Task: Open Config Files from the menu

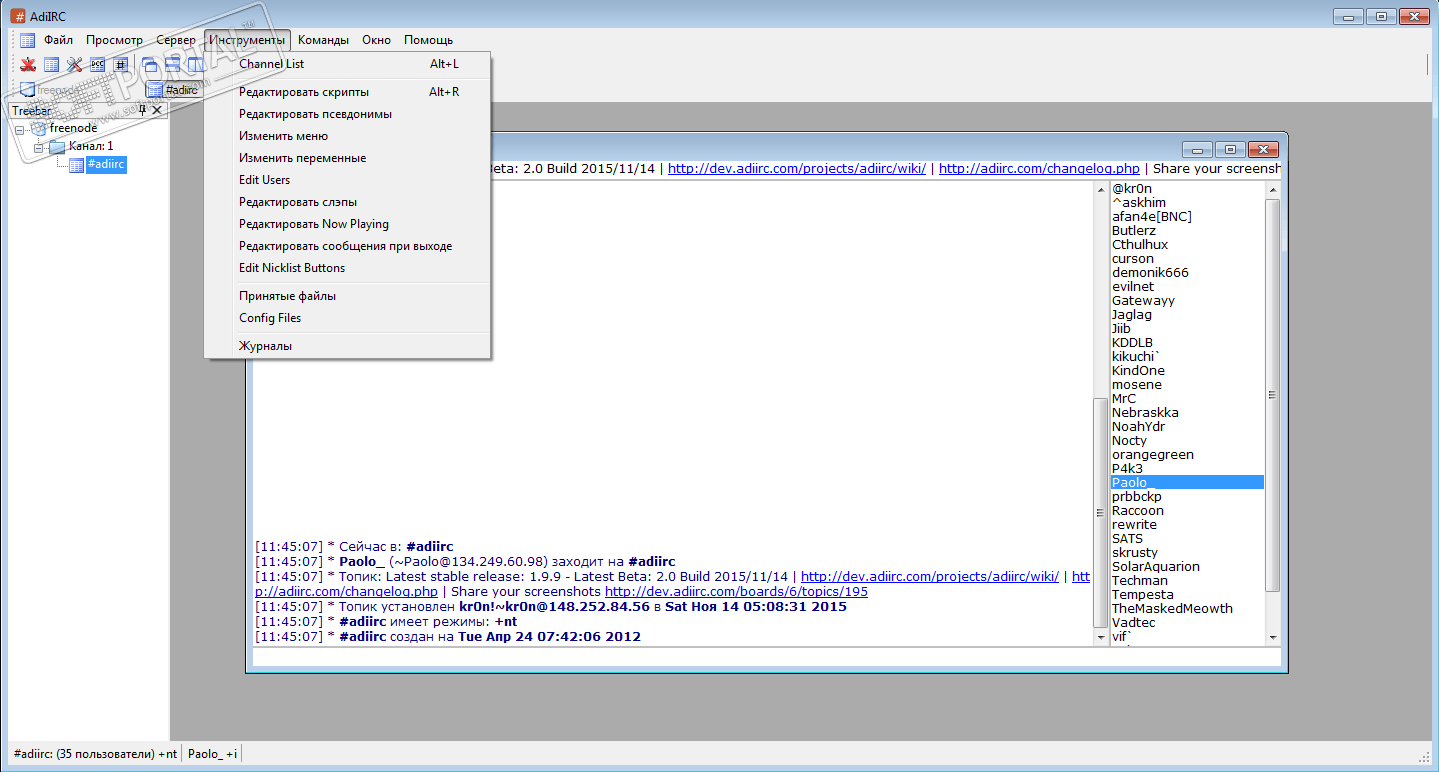Action: [347, 318]
